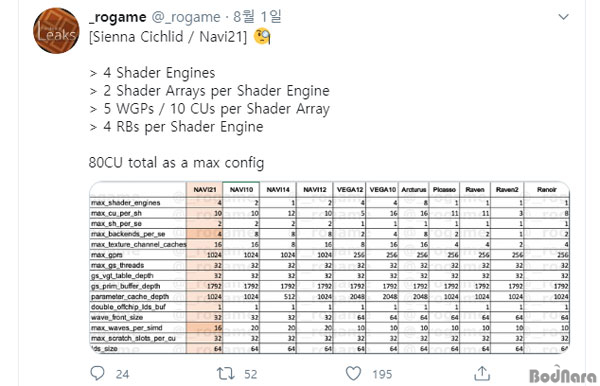The height and width of the screenshot is (386, 600).
Task: Open the spec table image
Action: 329,267
